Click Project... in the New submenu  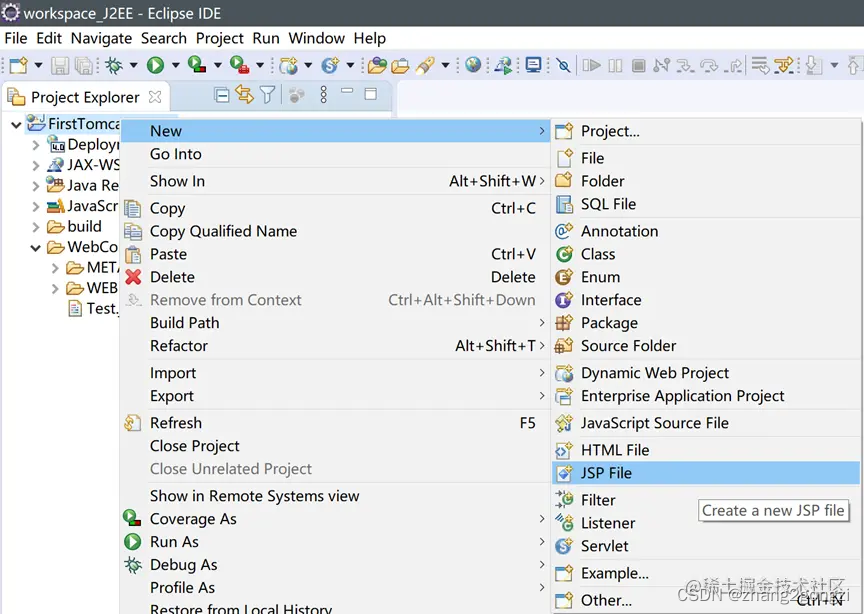click(x=706, y=131)
